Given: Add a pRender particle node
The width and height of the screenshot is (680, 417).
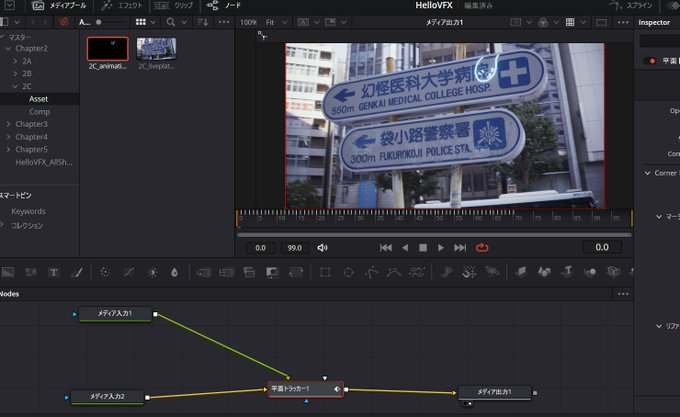Looking at the screenshot, I should pyautogui.click(x=492, y=272).
